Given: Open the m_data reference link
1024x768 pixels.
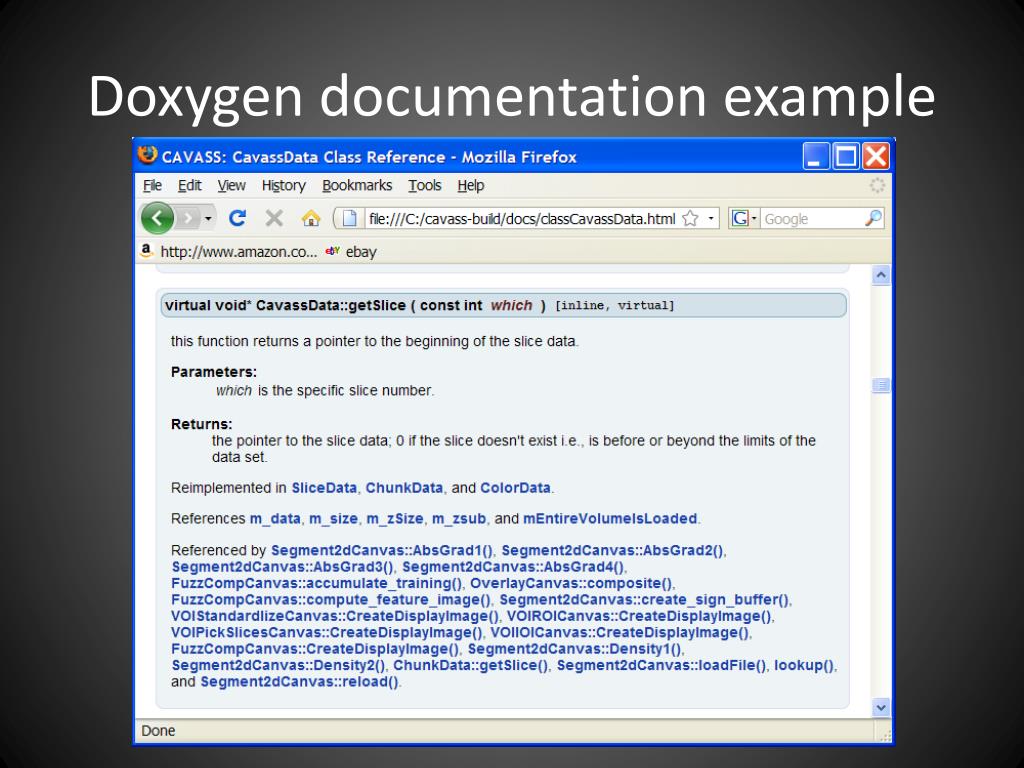Looking at the screenshot, I should click(275, 519).
